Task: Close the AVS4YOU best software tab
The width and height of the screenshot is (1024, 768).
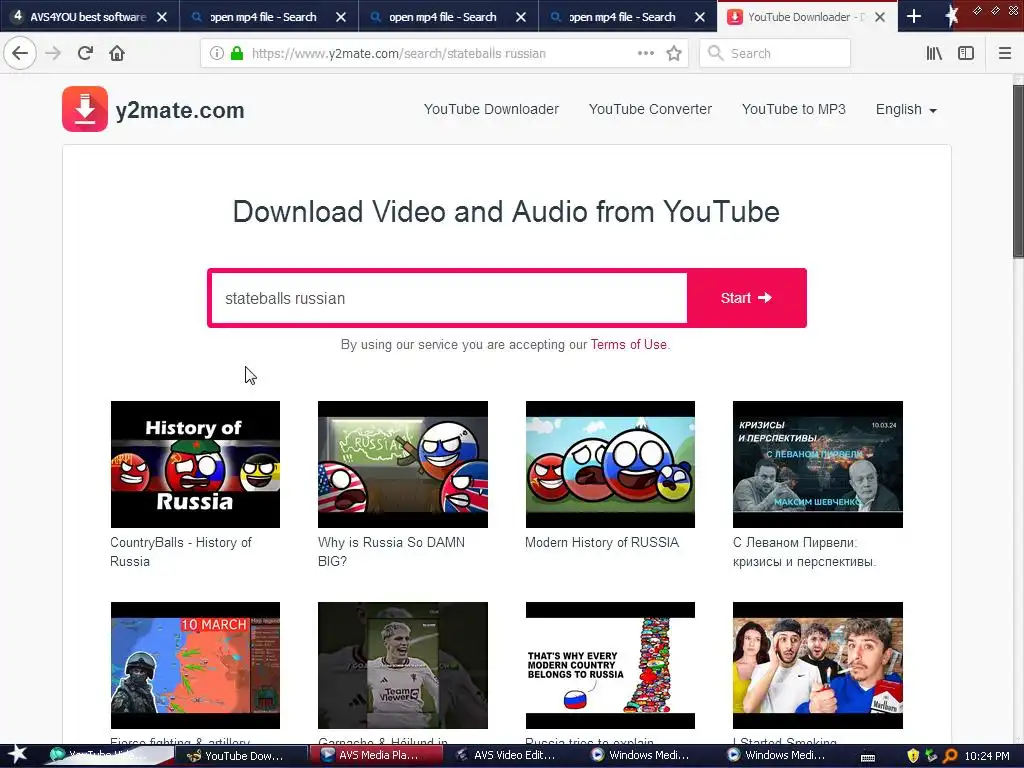Action: tap(162, 17)
